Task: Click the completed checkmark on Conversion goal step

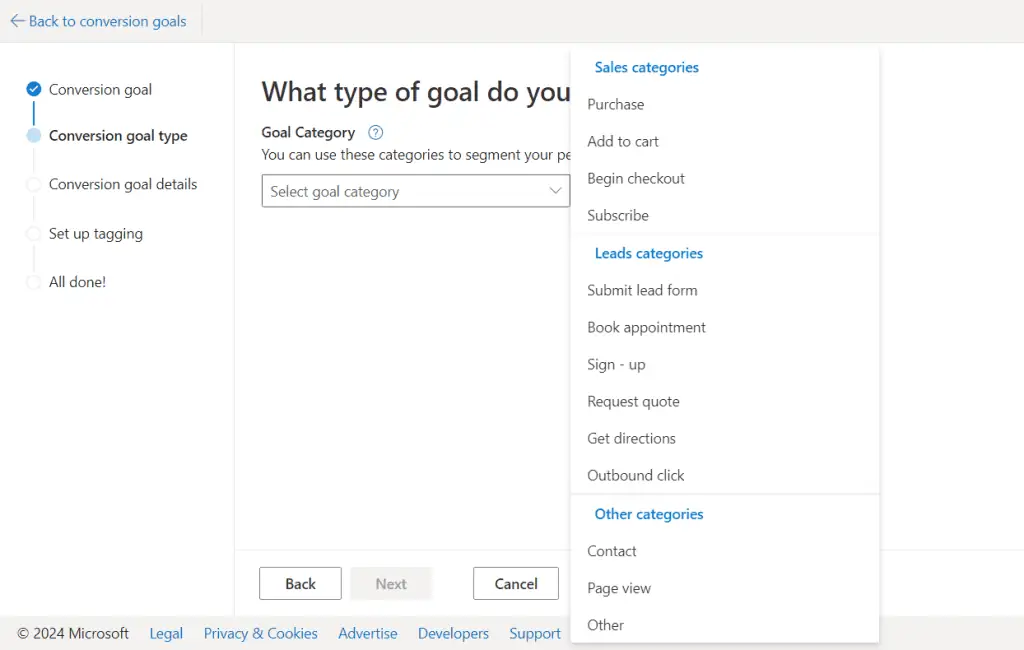Action: 32,88
